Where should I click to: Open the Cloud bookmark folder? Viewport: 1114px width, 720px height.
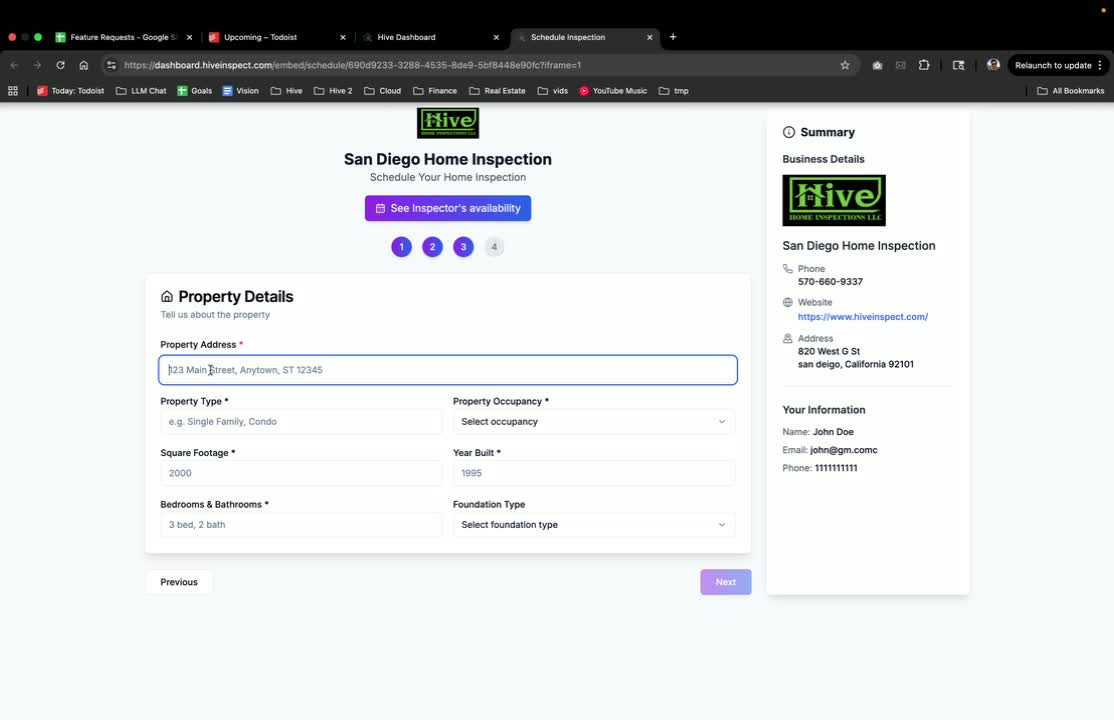[x=382, y=91]
